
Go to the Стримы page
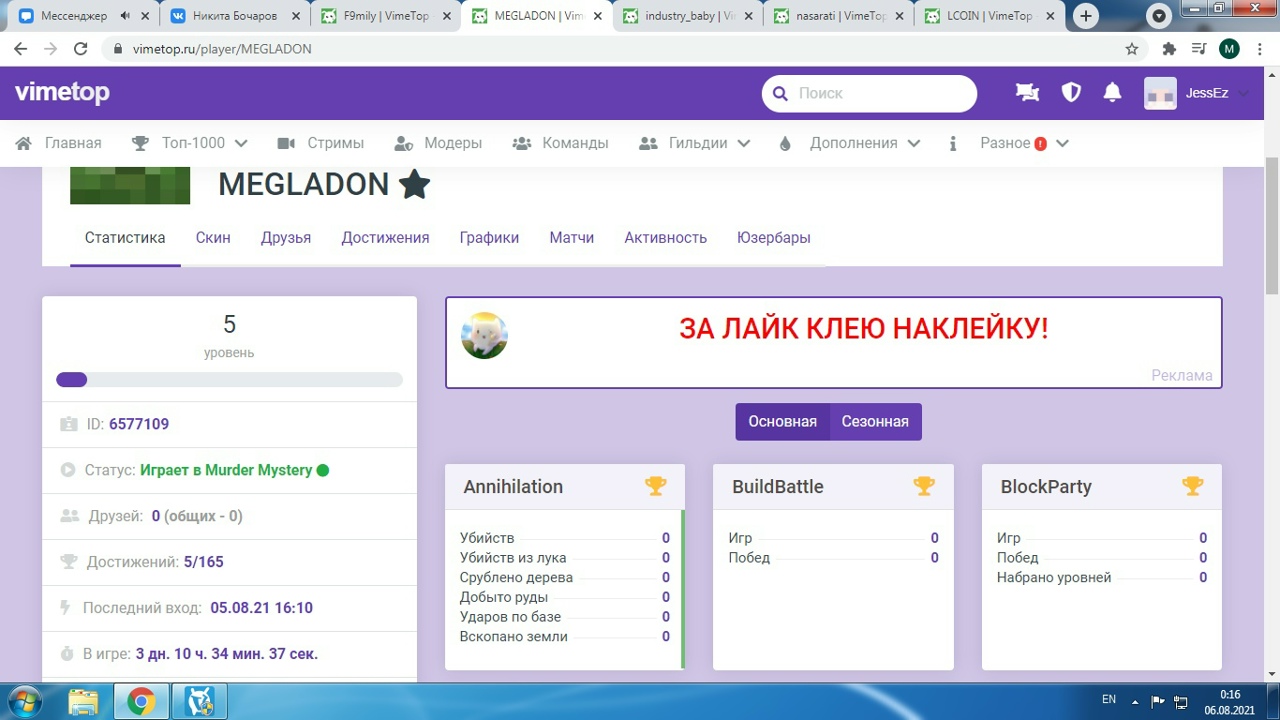coord(321,143)
